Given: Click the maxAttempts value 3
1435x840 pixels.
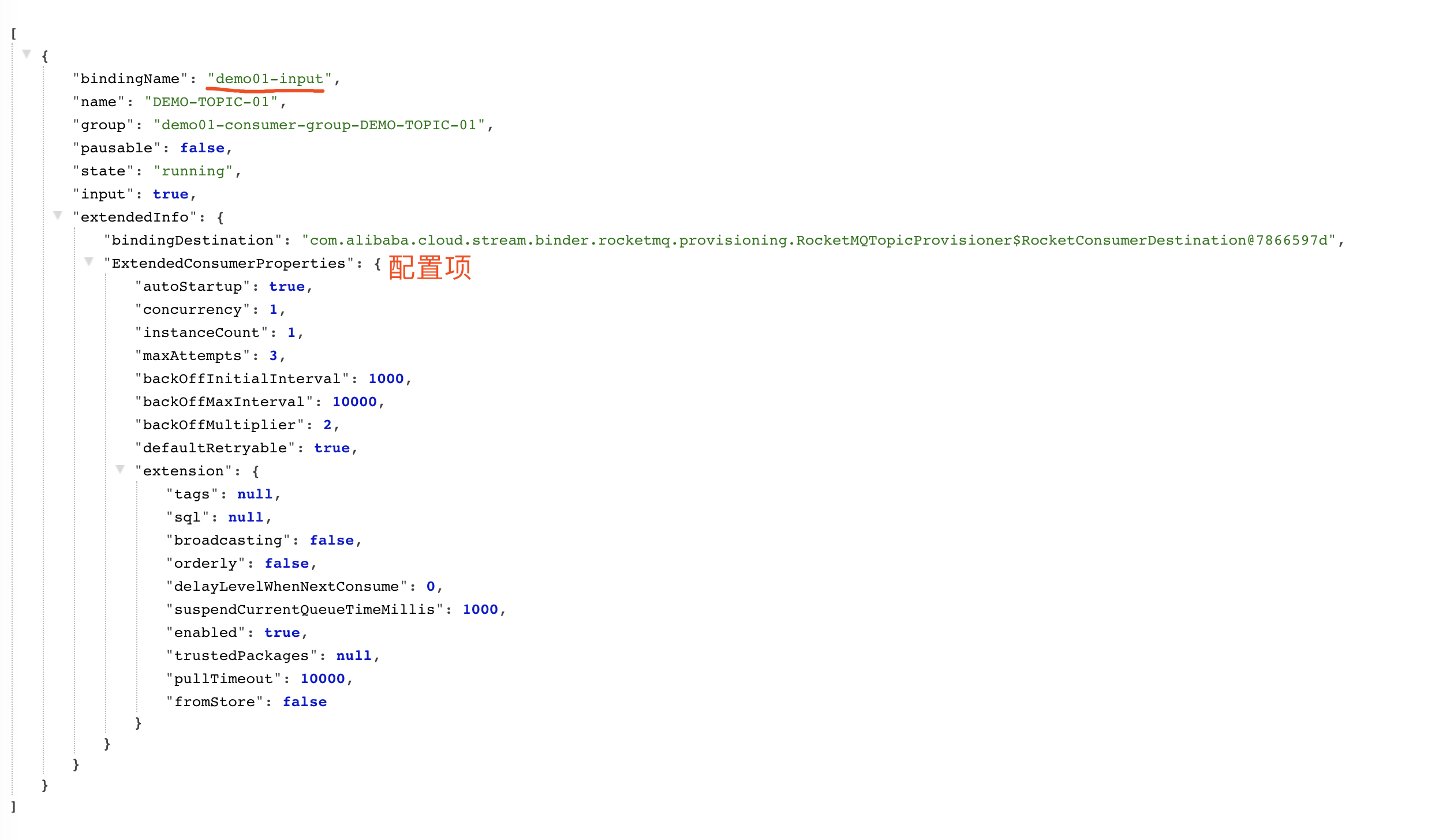Looking at the screenshot, I should 273,356.
